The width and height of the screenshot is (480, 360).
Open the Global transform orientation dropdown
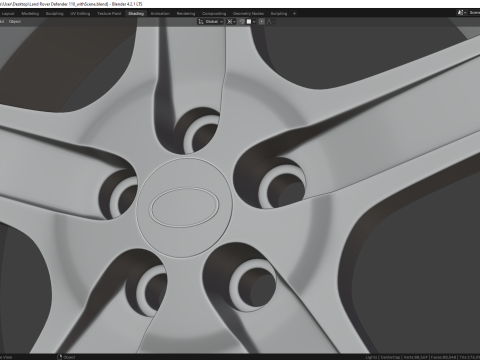pyautogui.click(x=211, y=22)
